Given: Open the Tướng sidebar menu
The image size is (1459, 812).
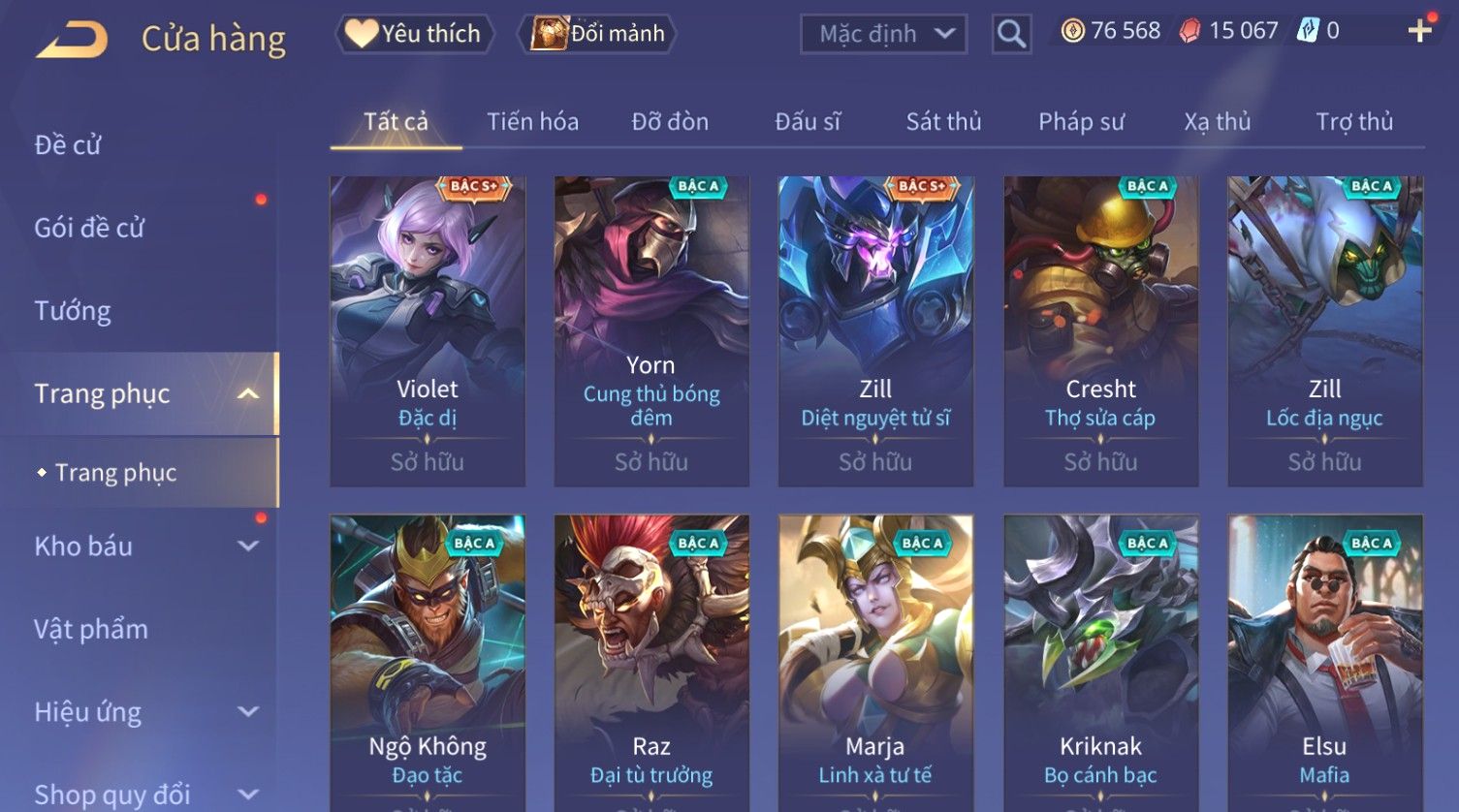Looking at the screenshot, I should click(73, 311).
